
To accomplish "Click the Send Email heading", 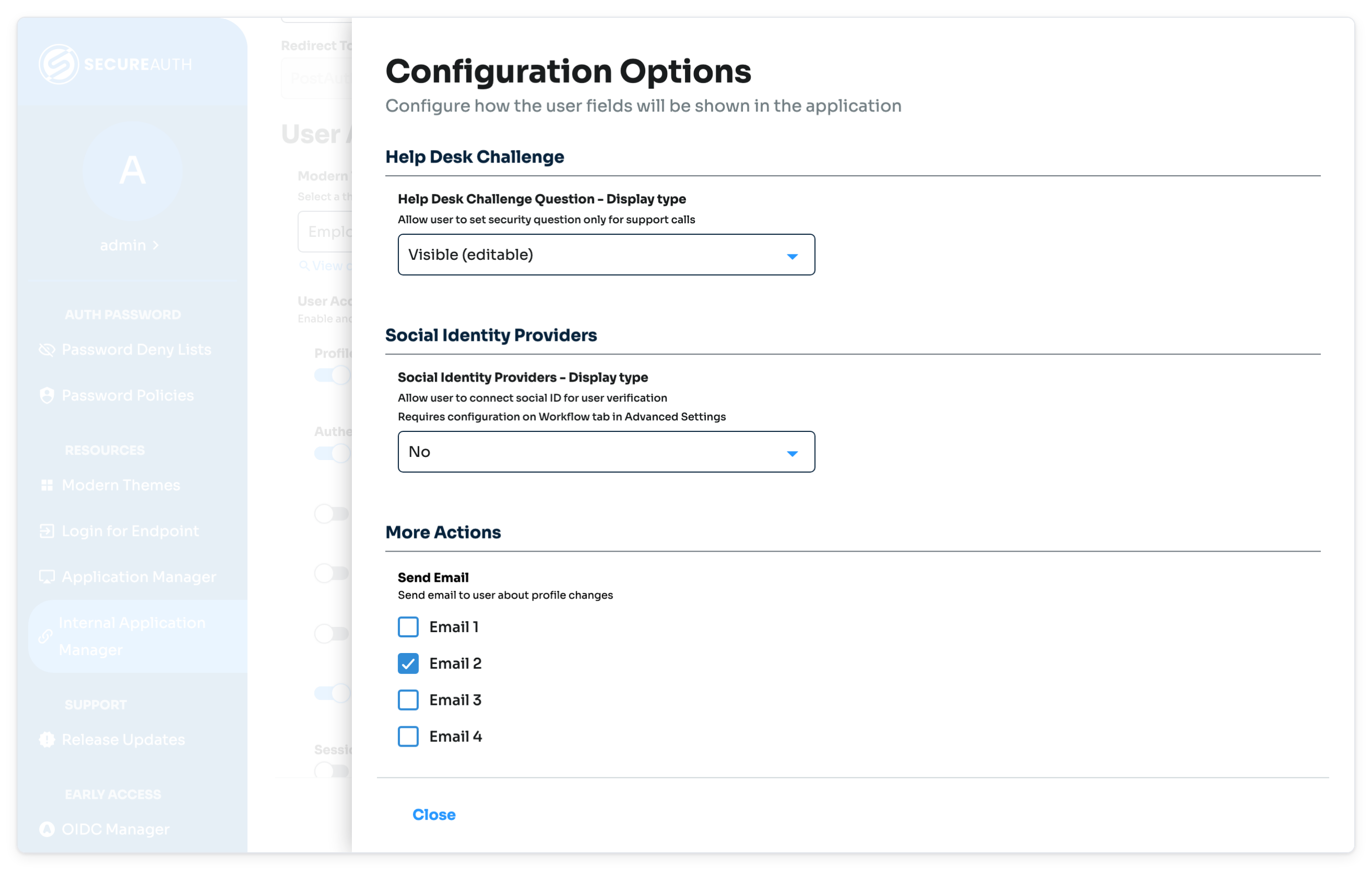I will (433, 577).
